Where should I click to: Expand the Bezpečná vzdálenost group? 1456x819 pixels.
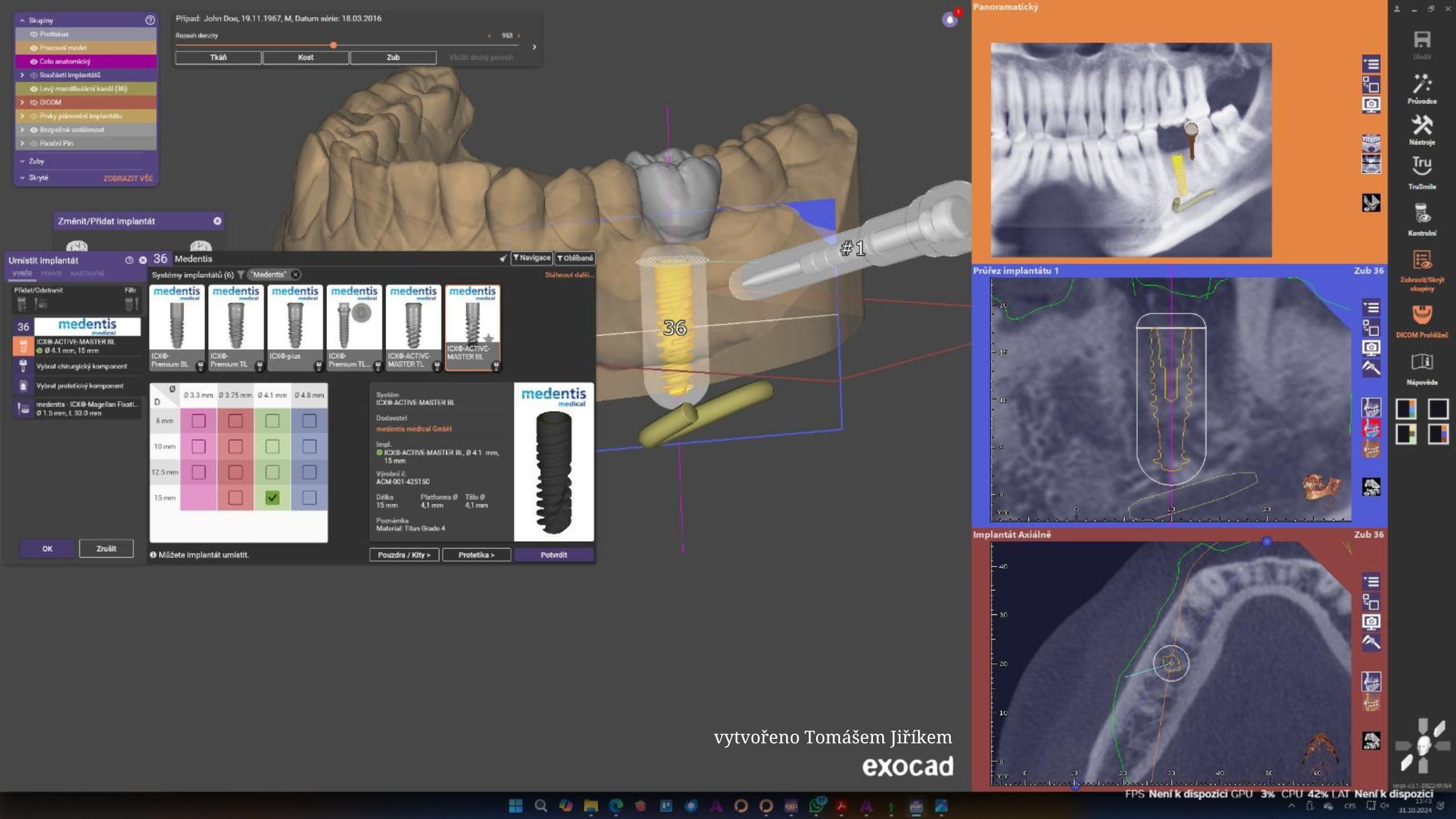[22, 130]
